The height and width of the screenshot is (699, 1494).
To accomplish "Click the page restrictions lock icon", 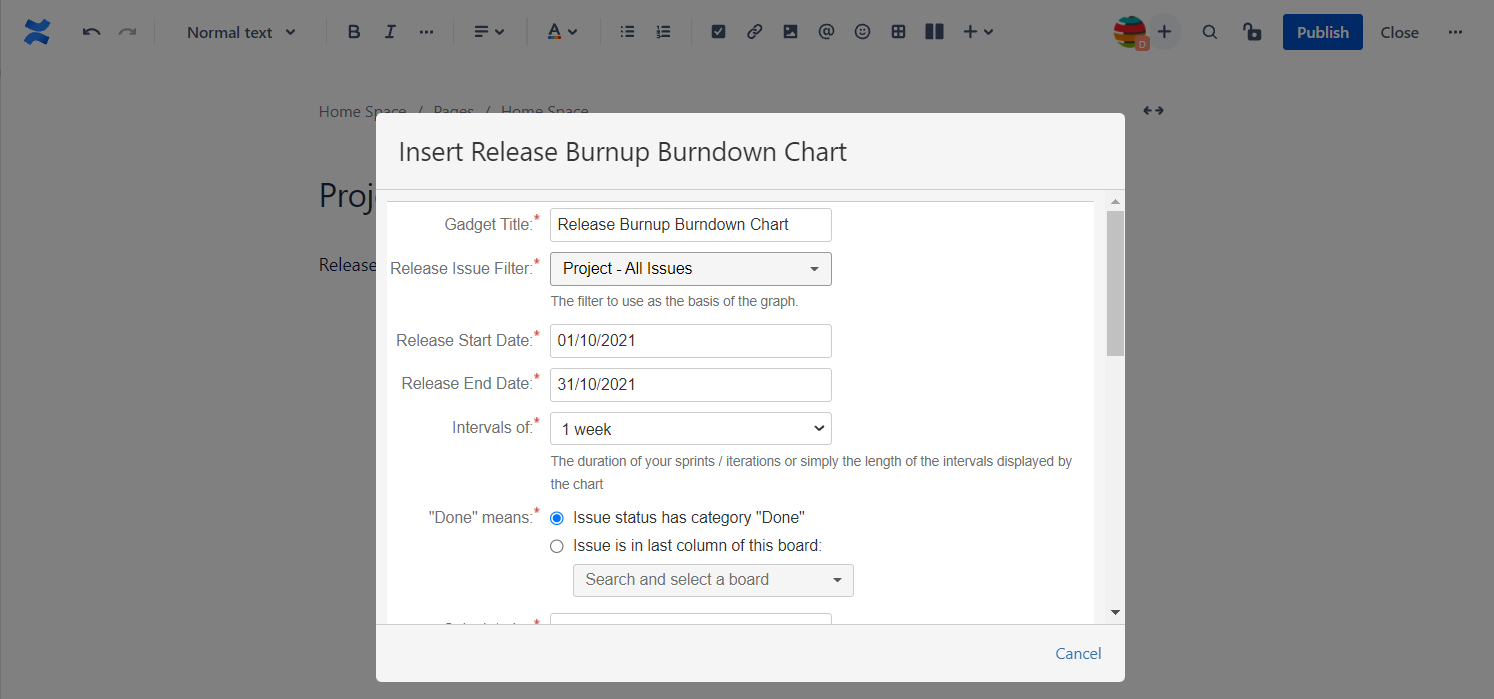I will [x=1251, y=32].
